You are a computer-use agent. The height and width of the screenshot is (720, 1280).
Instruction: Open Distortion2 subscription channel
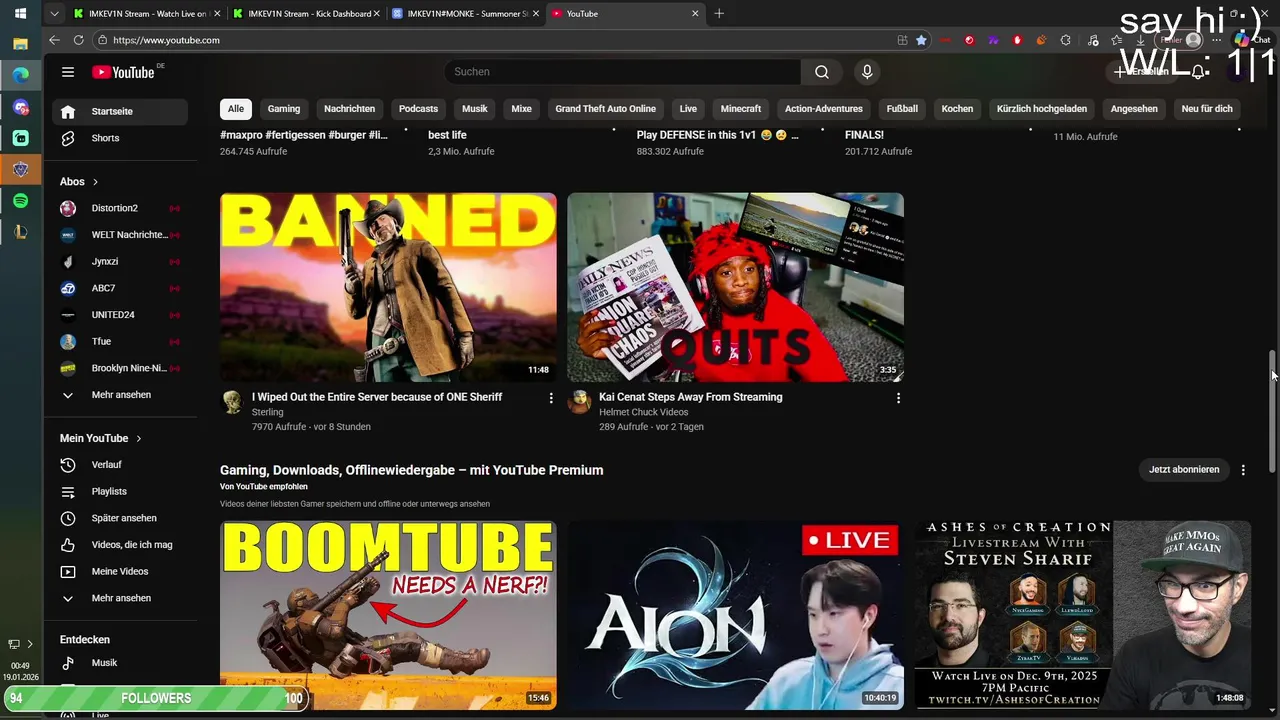[120, 208]
